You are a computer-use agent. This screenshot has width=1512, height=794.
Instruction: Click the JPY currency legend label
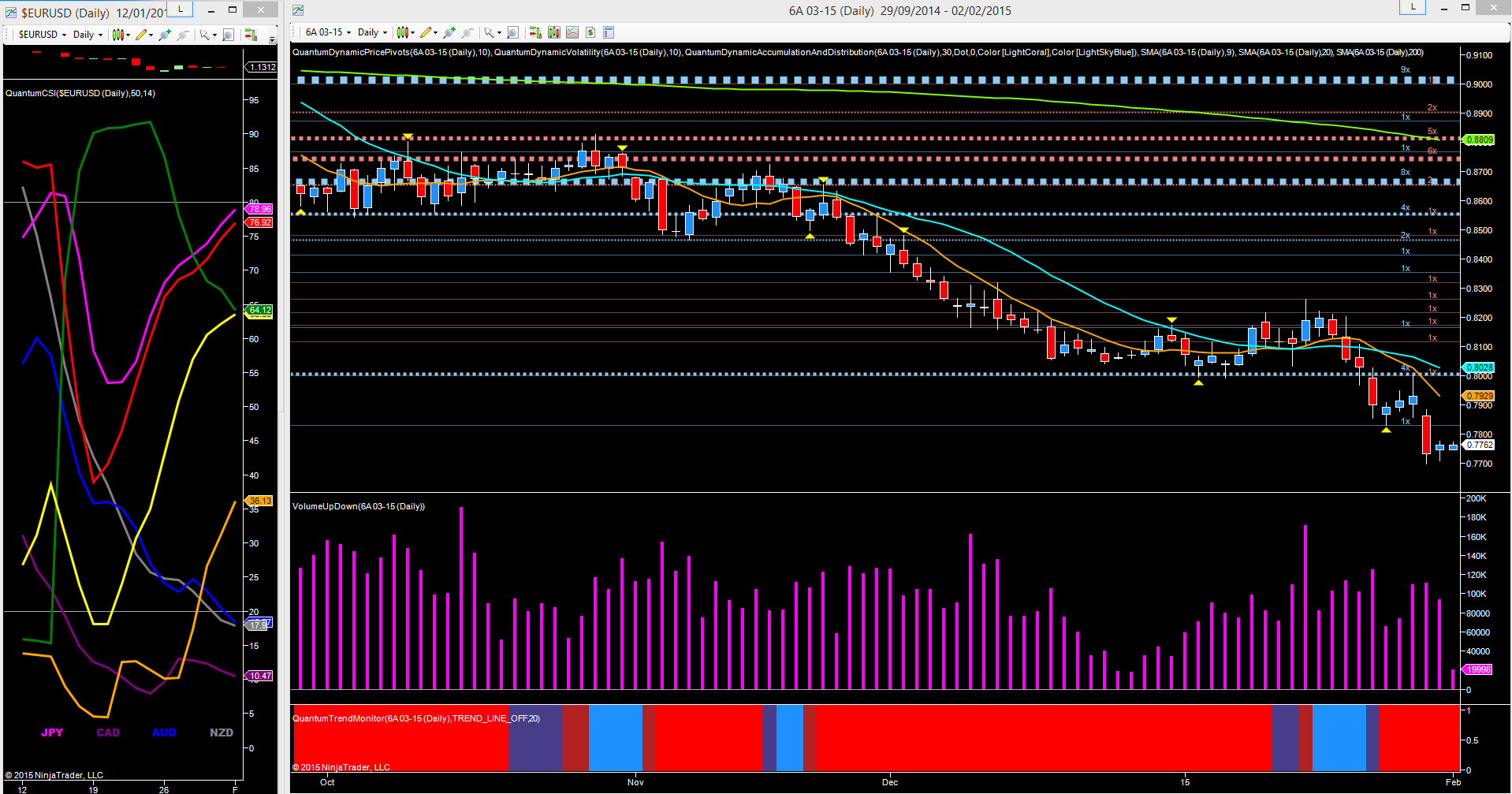pos(52,732)
